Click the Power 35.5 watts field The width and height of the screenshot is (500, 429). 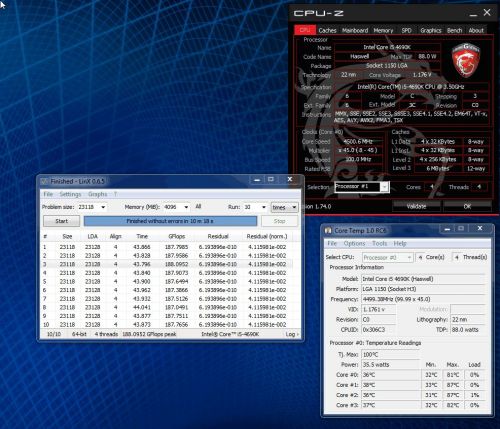[x=391, y=364]
